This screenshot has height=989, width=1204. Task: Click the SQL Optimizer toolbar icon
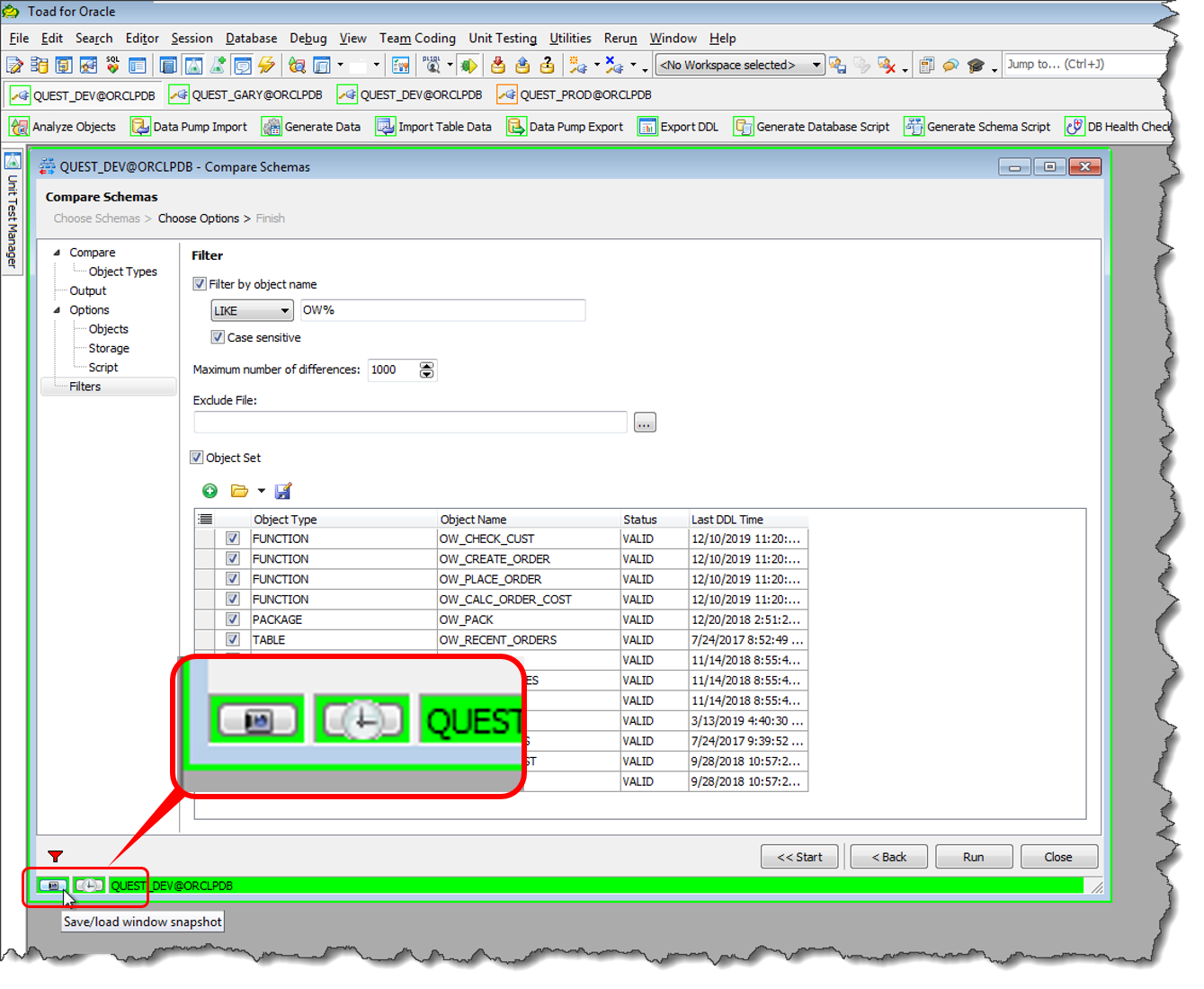coord(112,65)
